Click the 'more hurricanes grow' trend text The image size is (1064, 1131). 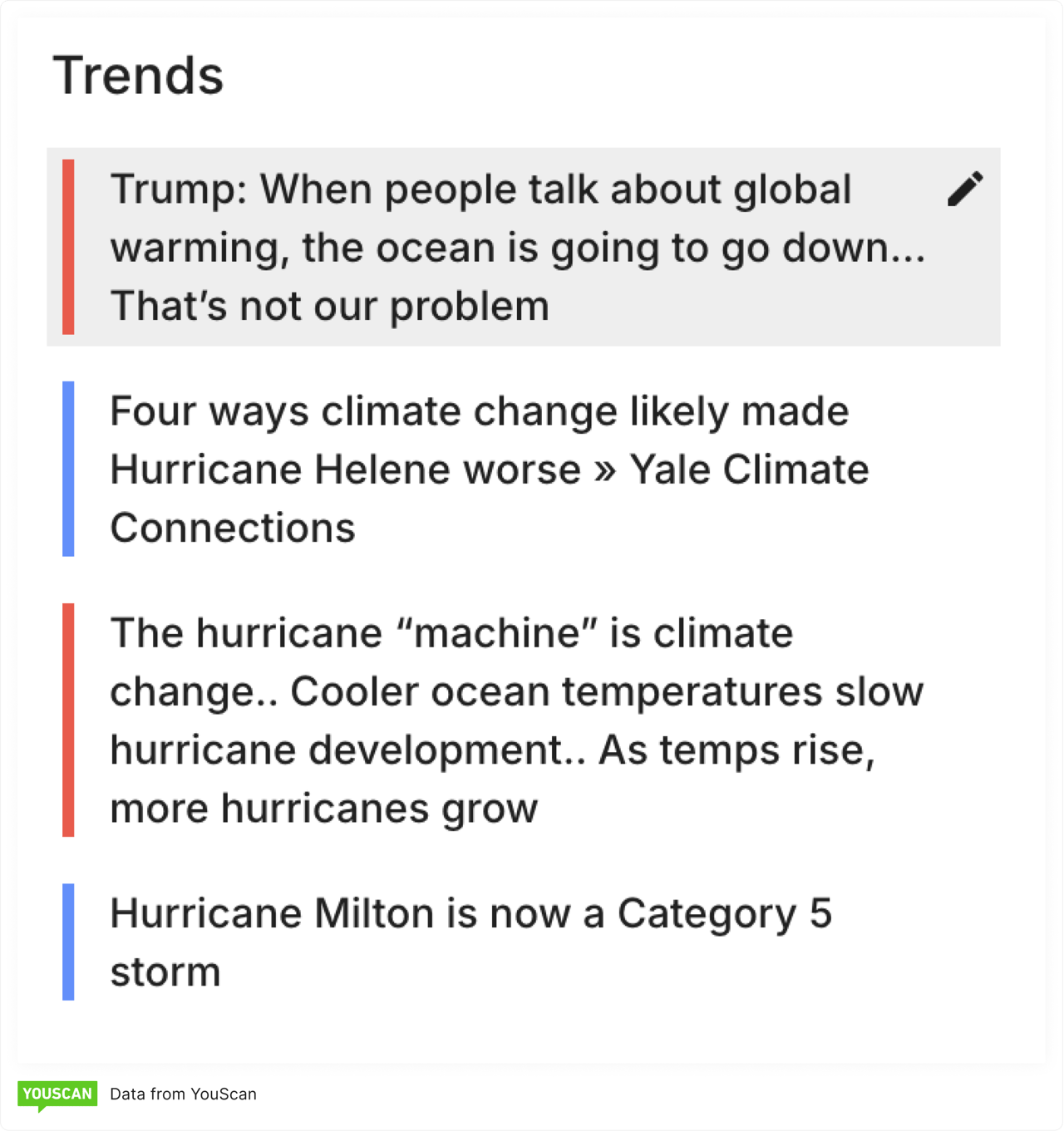[323, 807]
